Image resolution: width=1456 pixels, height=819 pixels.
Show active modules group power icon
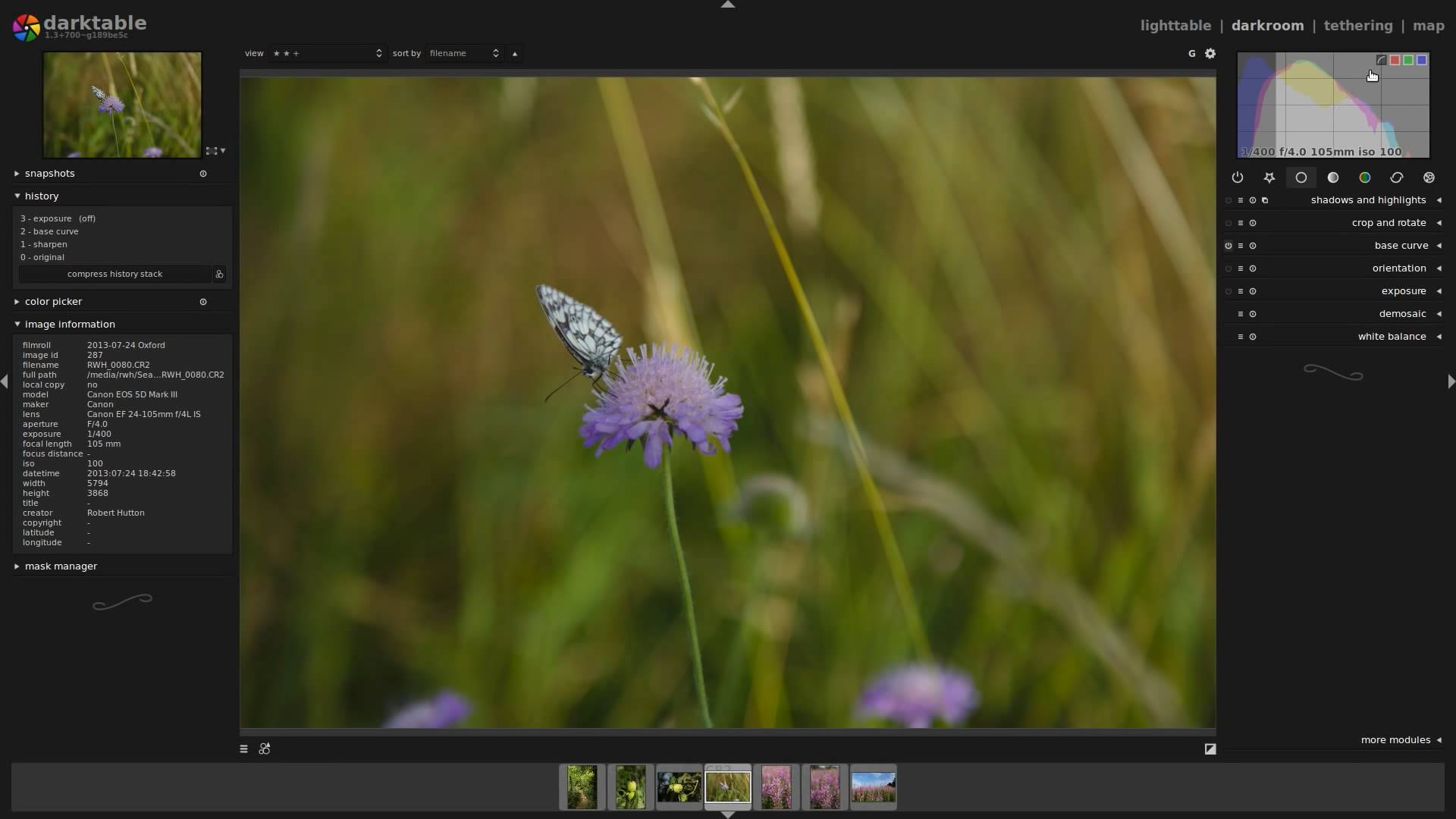pyautogui.click(x=1237, y=177)
